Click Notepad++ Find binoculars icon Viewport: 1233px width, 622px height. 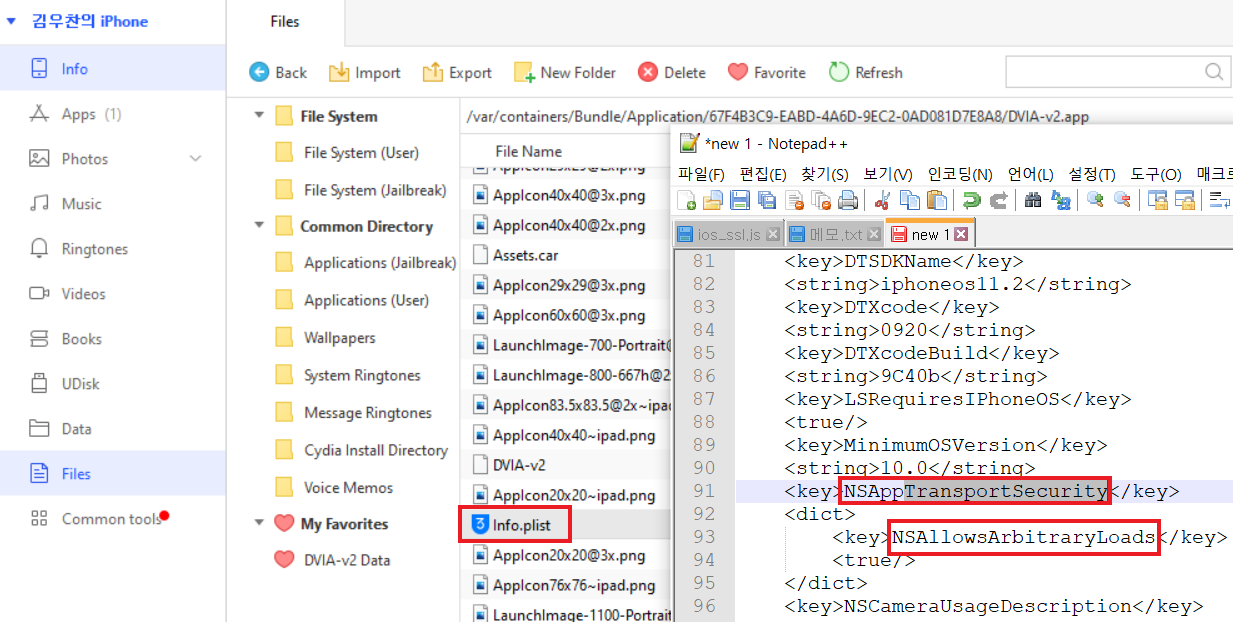tap(1034, 200)
